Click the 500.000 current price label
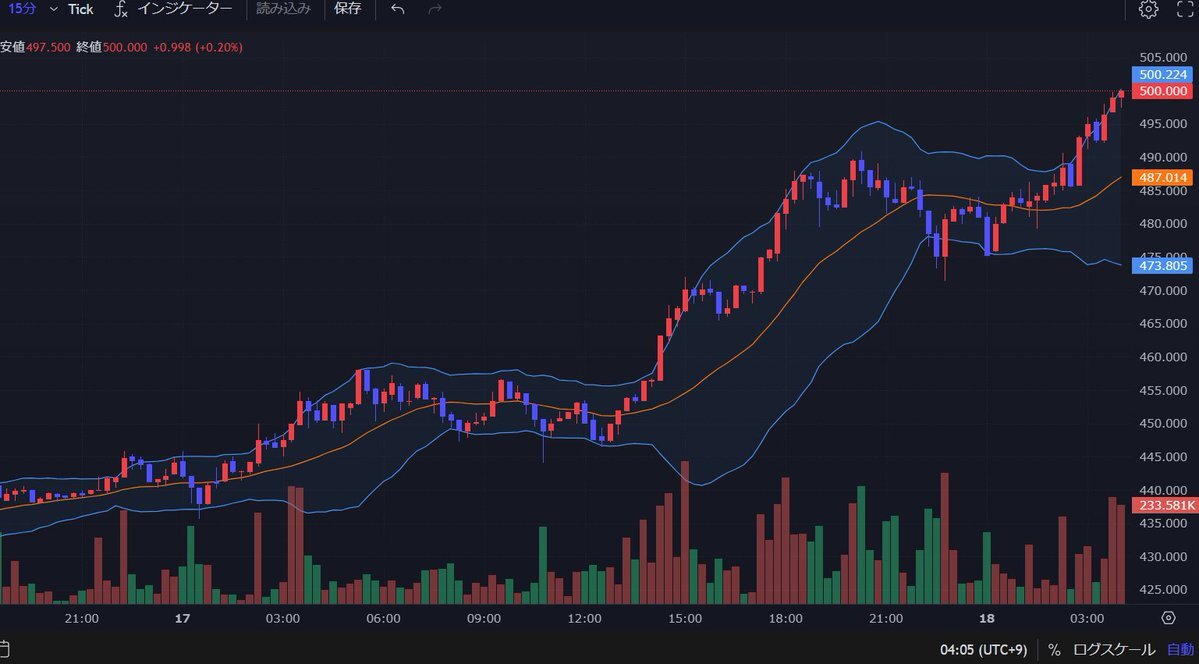This screenshot has height=664, width=1199. (1162, 91)
